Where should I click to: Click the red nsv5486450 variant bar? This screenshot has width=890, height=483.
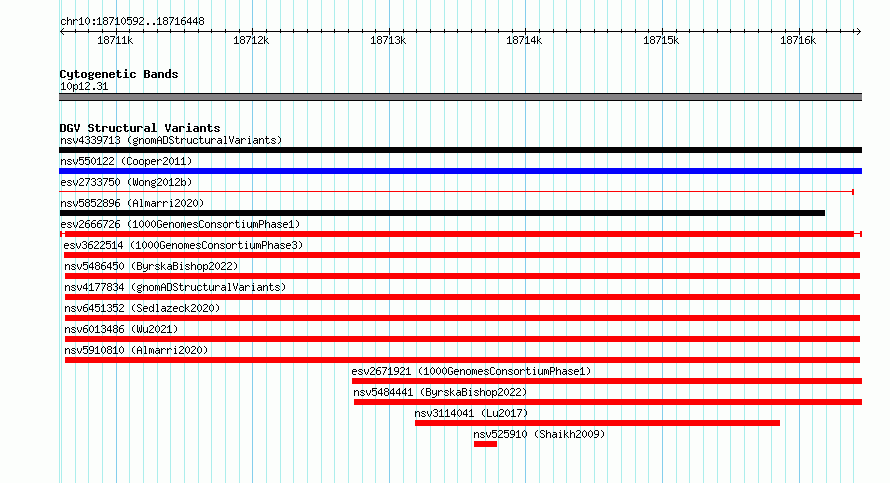point(463,276)
